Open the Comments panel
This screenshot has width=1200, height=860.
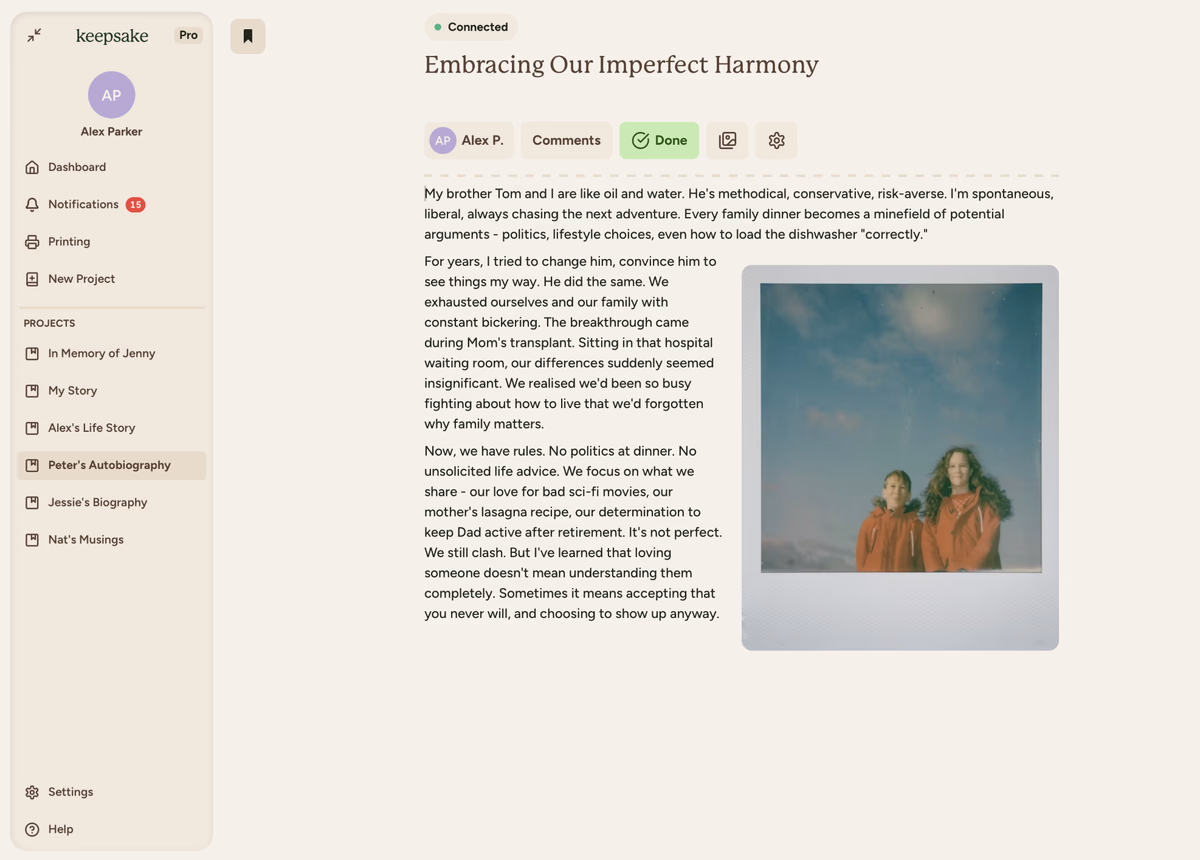pyautogui.click(x=566, y=140)
